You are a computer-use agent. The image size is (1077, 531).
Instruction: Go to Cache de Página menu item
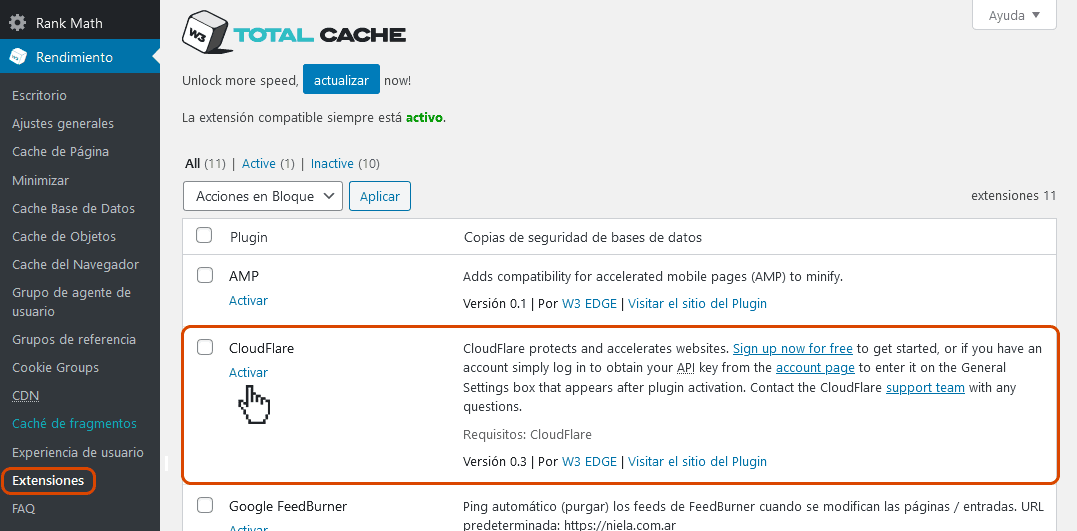[60, 152]
